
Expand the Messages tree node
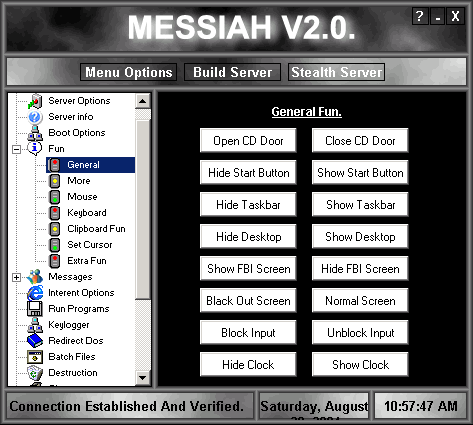pyautogui.click(x=16, y=277)
